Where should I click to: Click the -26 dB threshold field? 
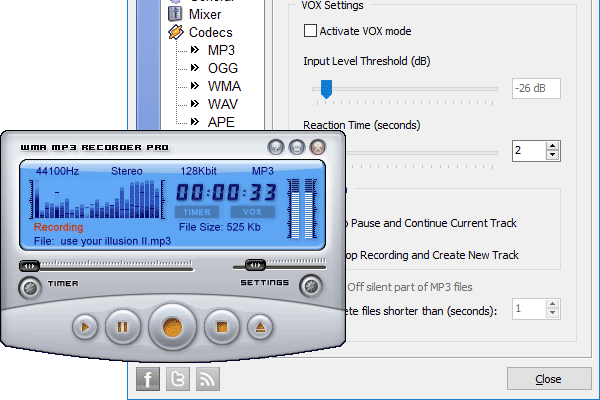click(x=536, y=88)
